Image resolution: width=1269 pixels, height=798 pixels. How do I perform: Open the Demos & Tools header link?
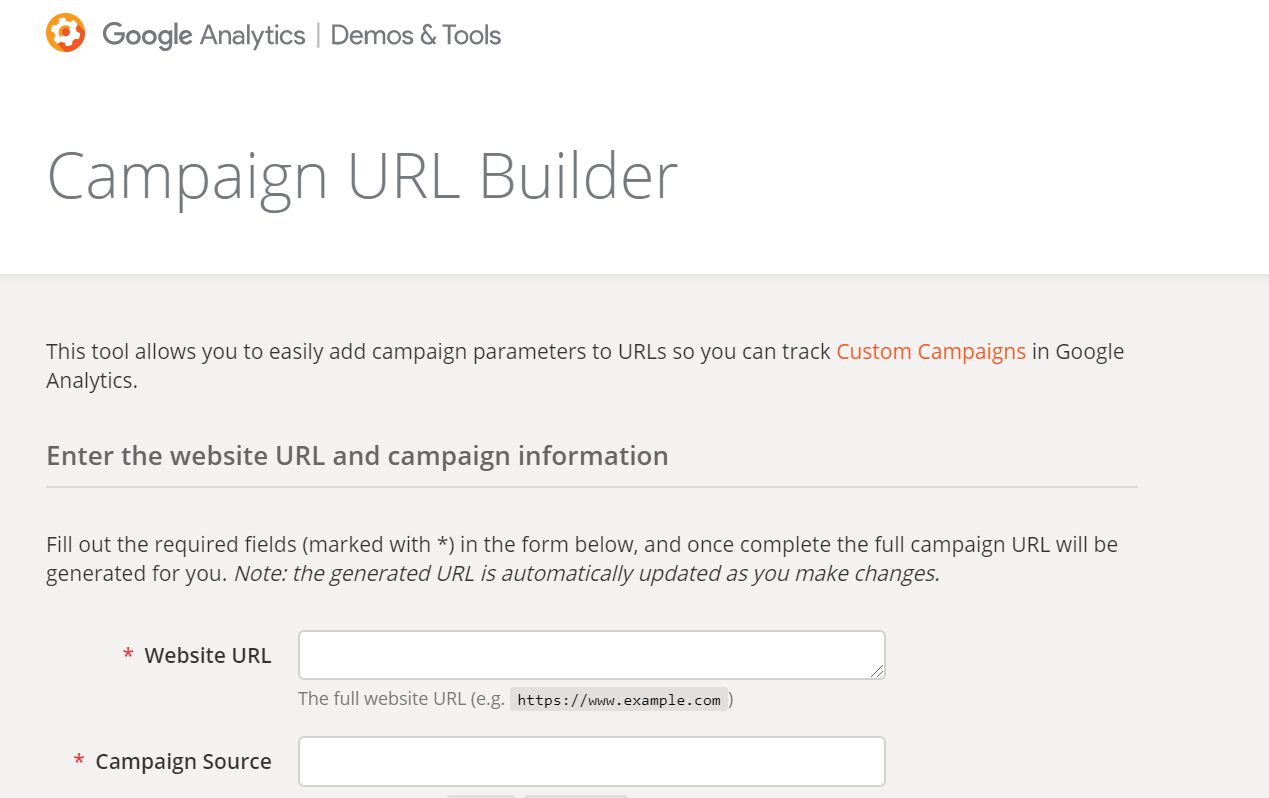[415, 35]
